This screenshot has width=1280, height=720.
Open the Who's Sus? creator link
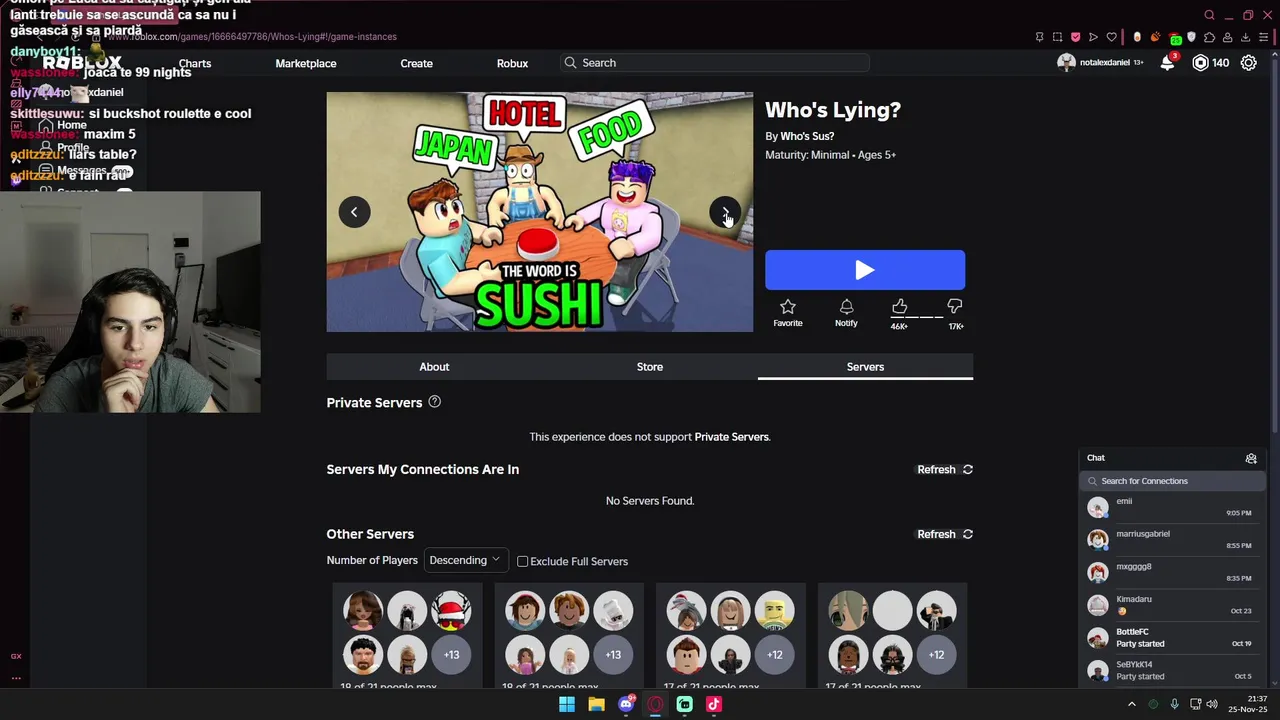[x=807, y=136]
